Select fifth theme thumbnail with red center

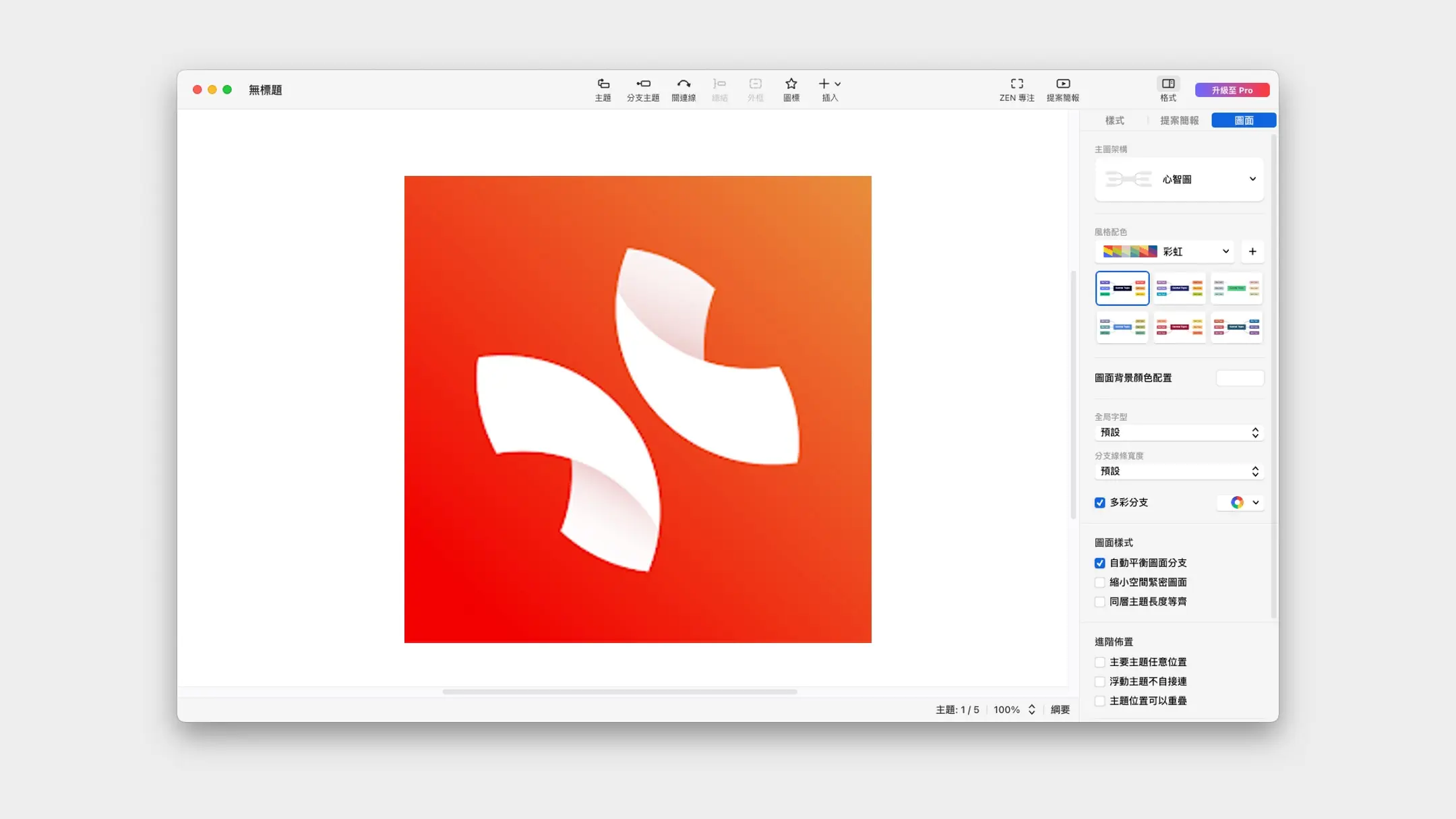click(1180, 327)
